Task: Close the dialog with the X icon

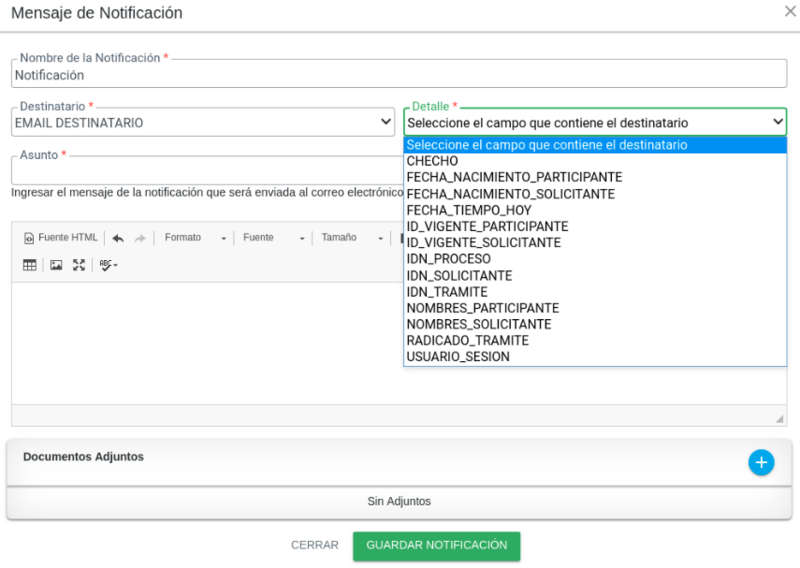Action: (x=789, y=12)
